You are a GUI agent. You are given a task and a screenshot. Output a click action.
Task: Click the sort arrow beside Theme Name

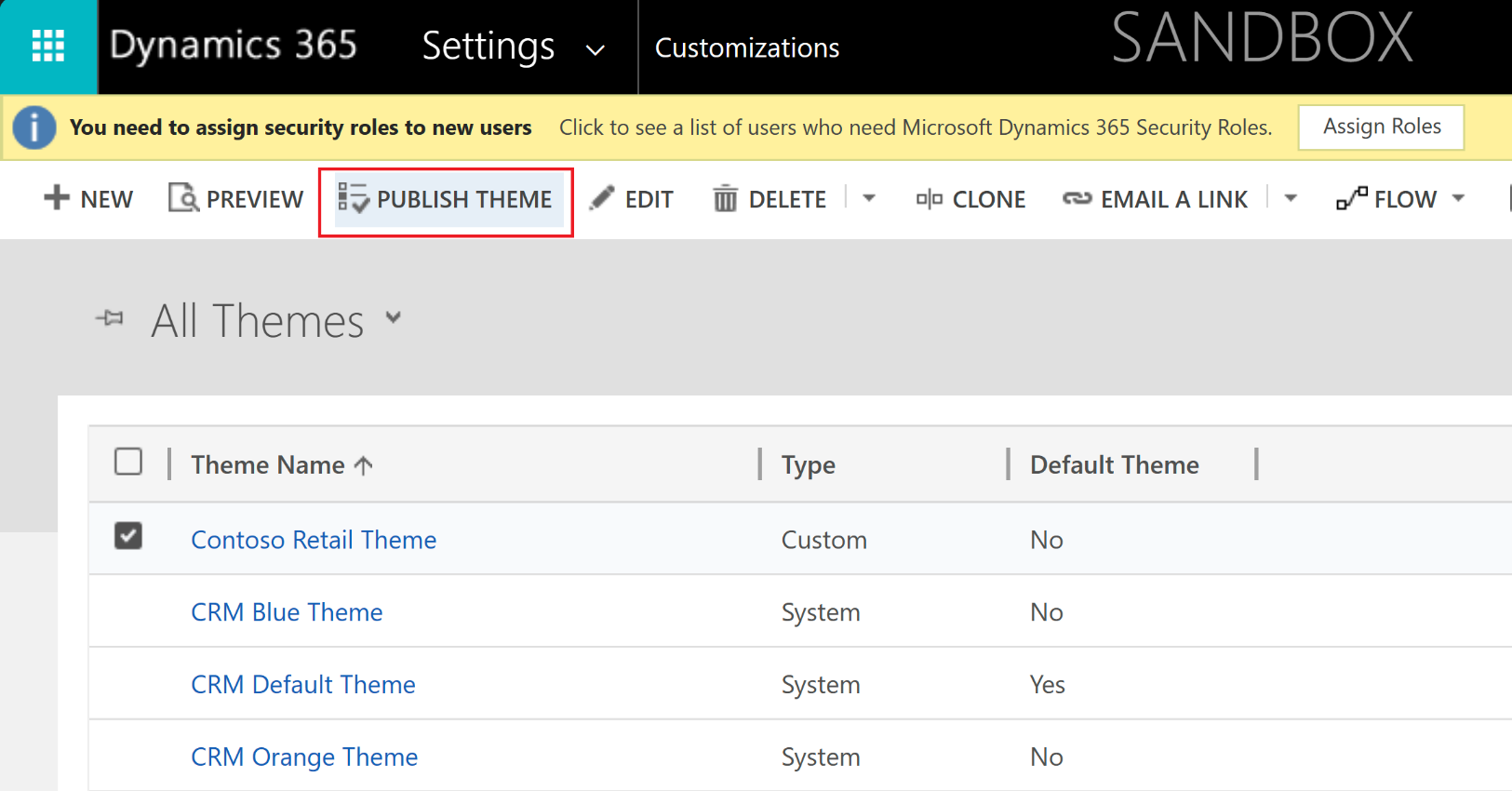(x=364, y=464)
